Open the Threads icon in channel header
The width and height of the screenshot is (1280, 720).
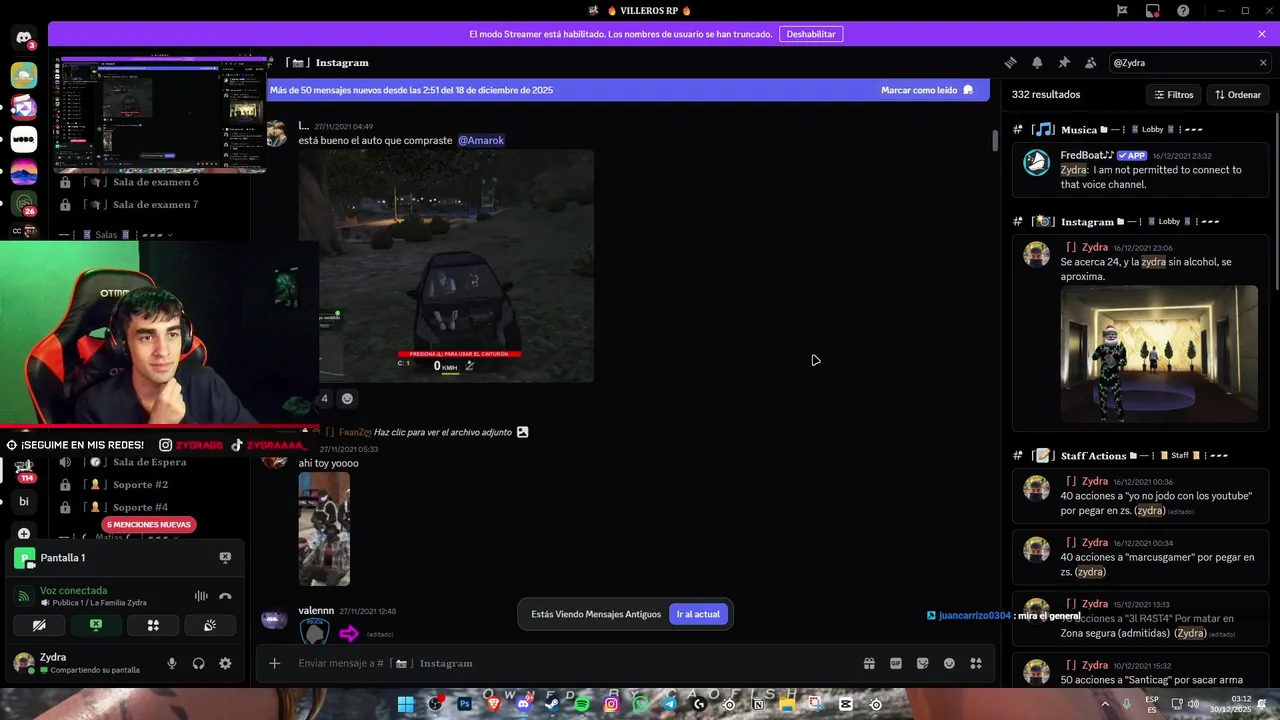(1010, 62)
